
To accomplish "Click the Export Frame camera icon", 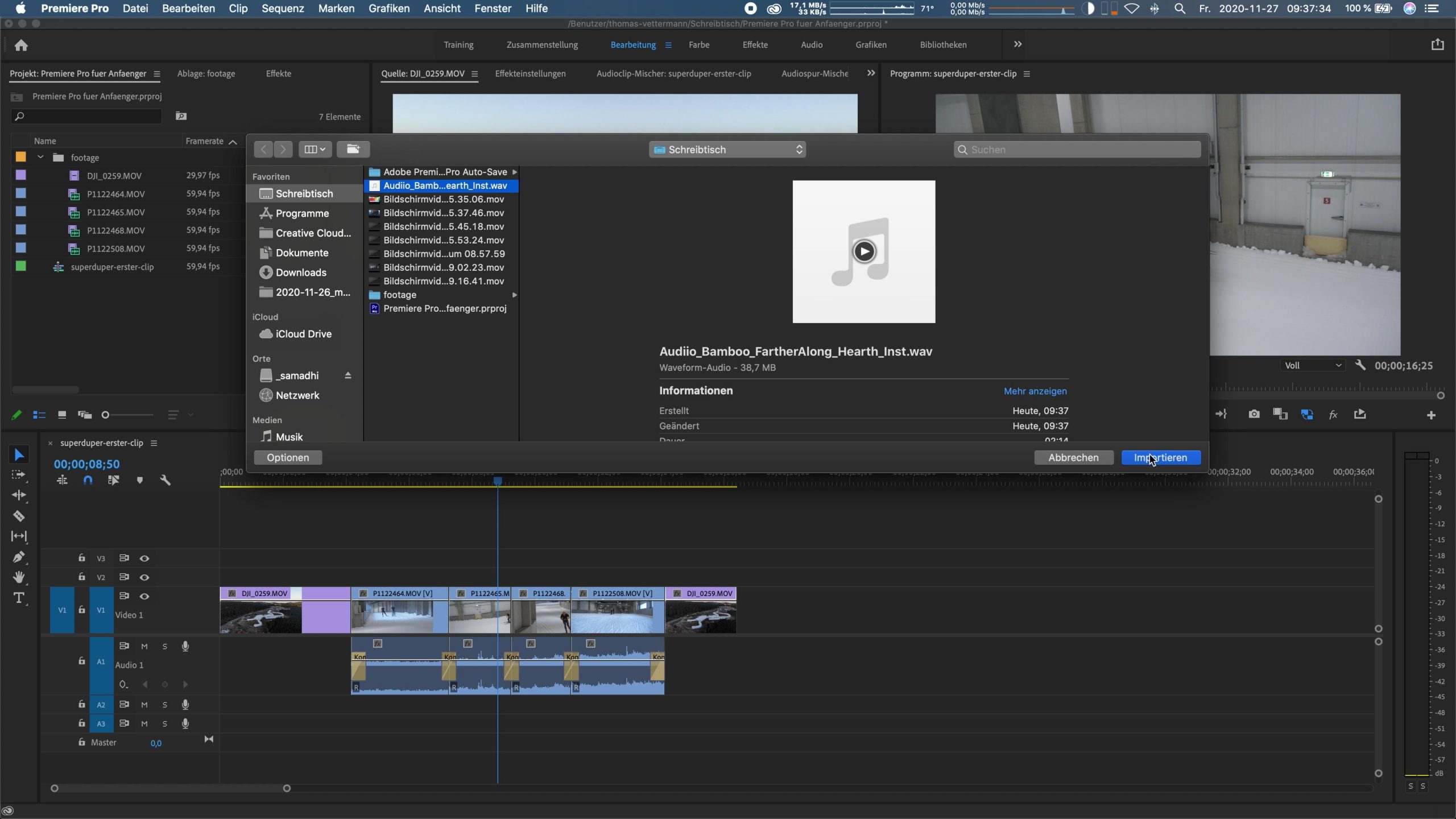I will [1254, 414].
